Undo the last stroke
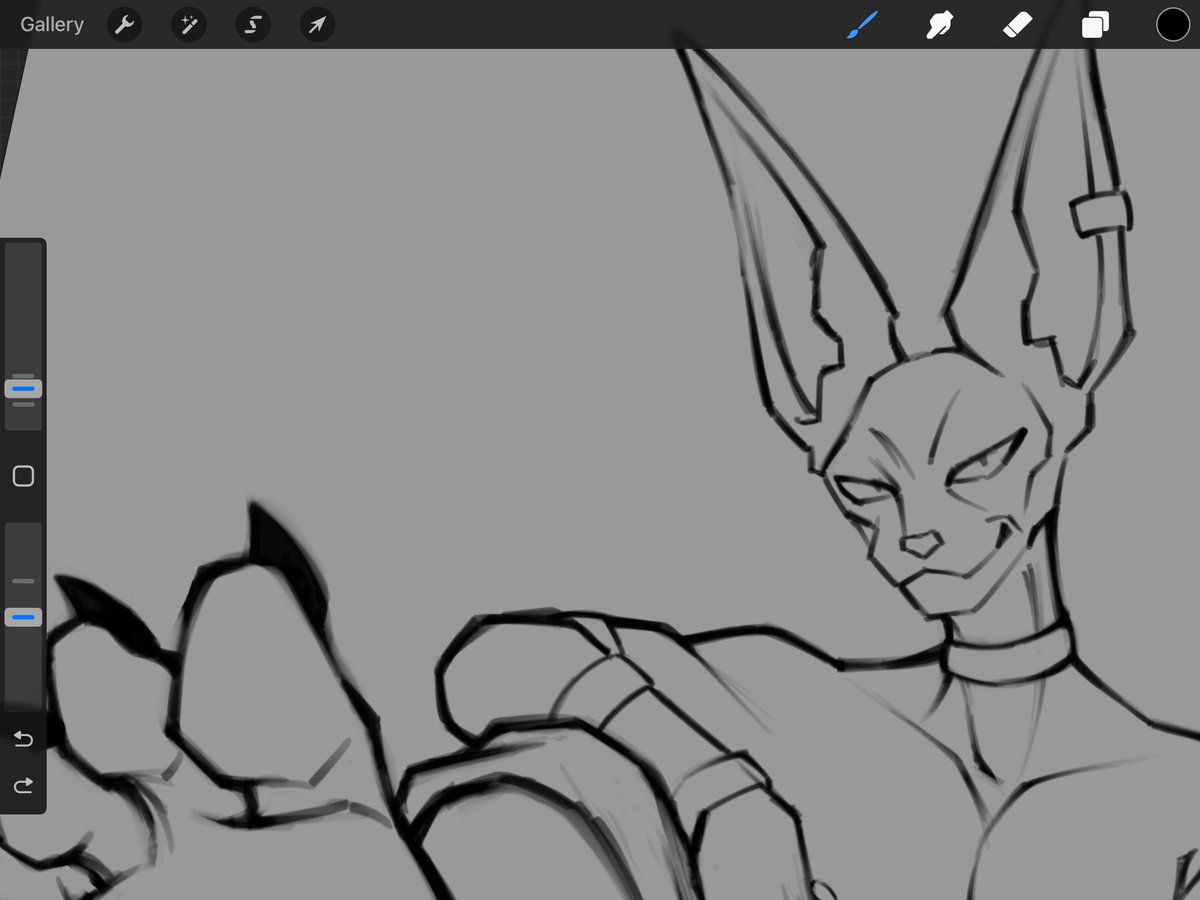This screenshot has width=1200, height=900. tap(23, 739)
